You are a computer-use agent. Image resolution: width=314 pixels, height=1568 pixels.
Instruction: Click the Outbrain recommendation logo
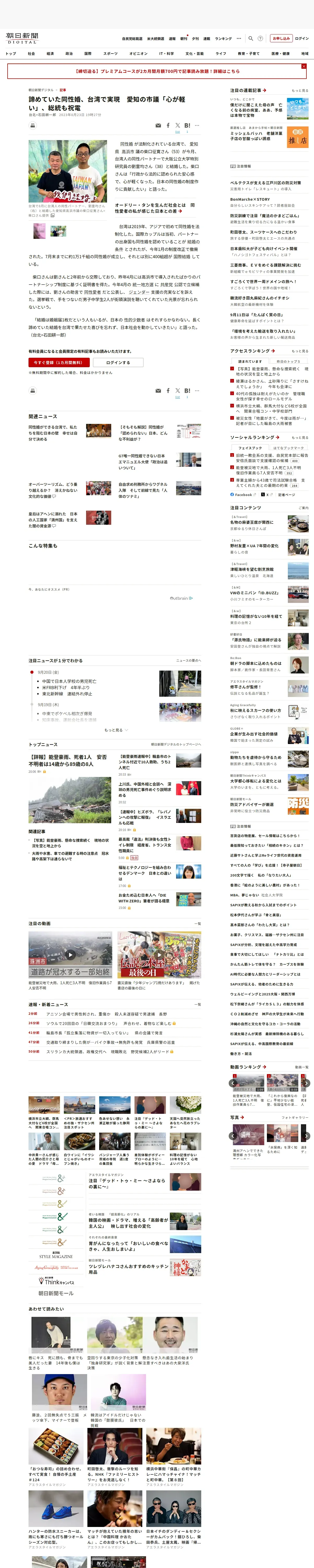(x=181, y=598)
